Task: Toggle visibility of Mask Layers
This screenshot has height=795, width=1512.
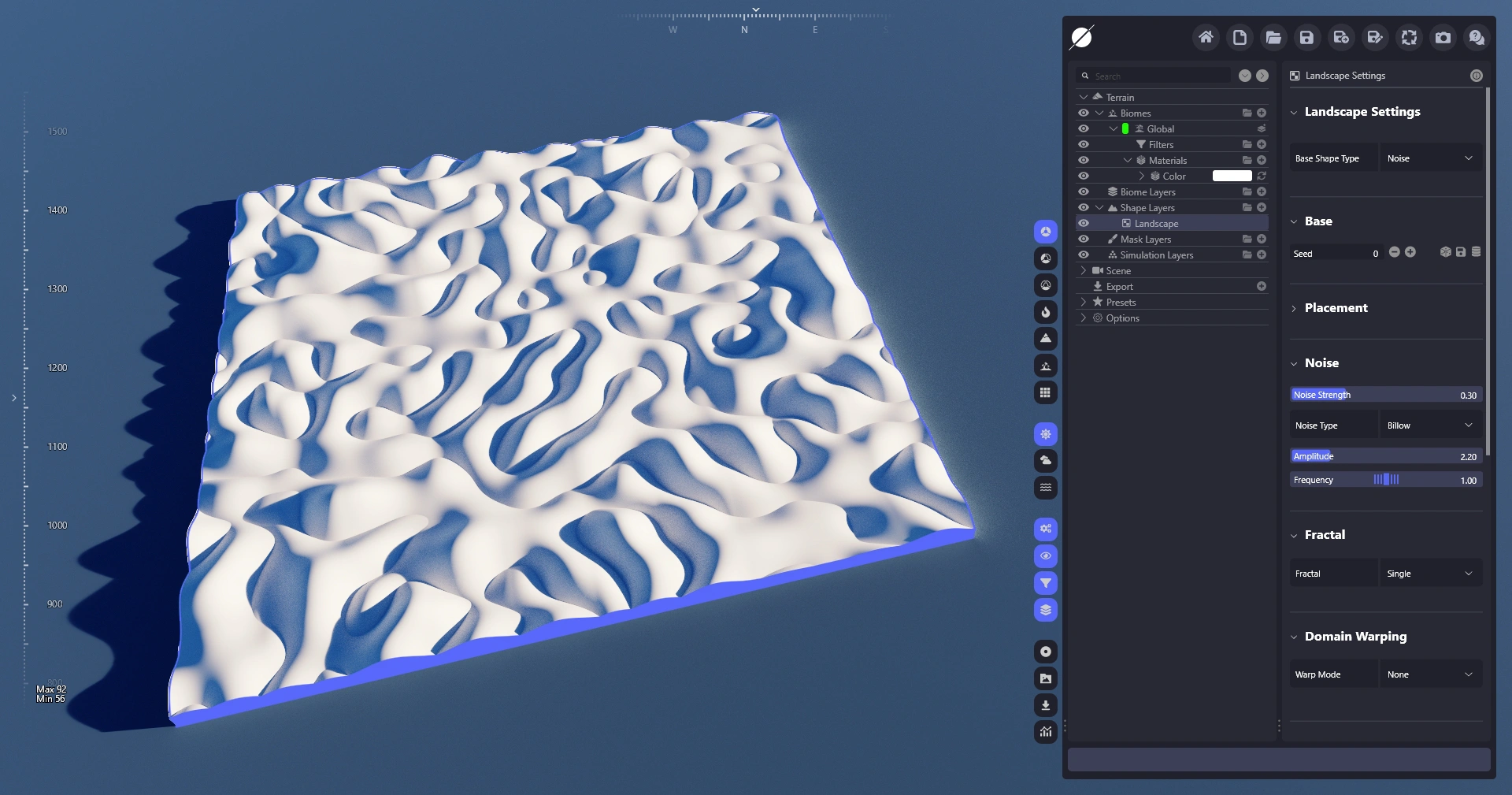Action: (1084, 239)
